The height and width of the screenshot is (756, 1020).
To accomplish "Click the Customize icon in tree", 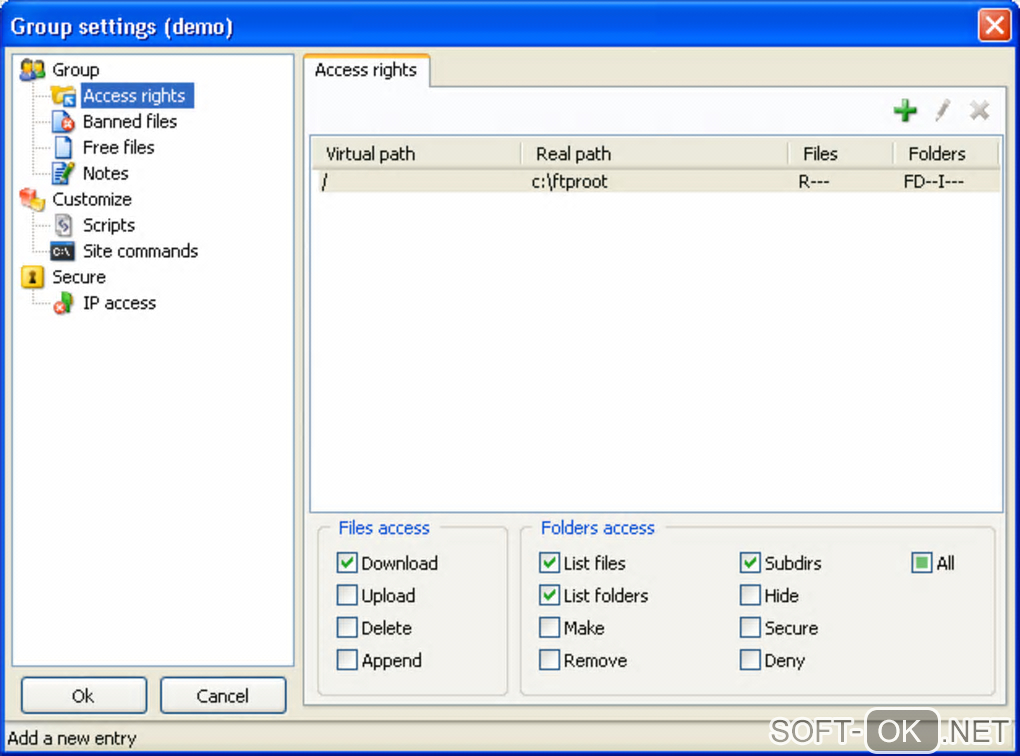I will [x=32, y=199].
